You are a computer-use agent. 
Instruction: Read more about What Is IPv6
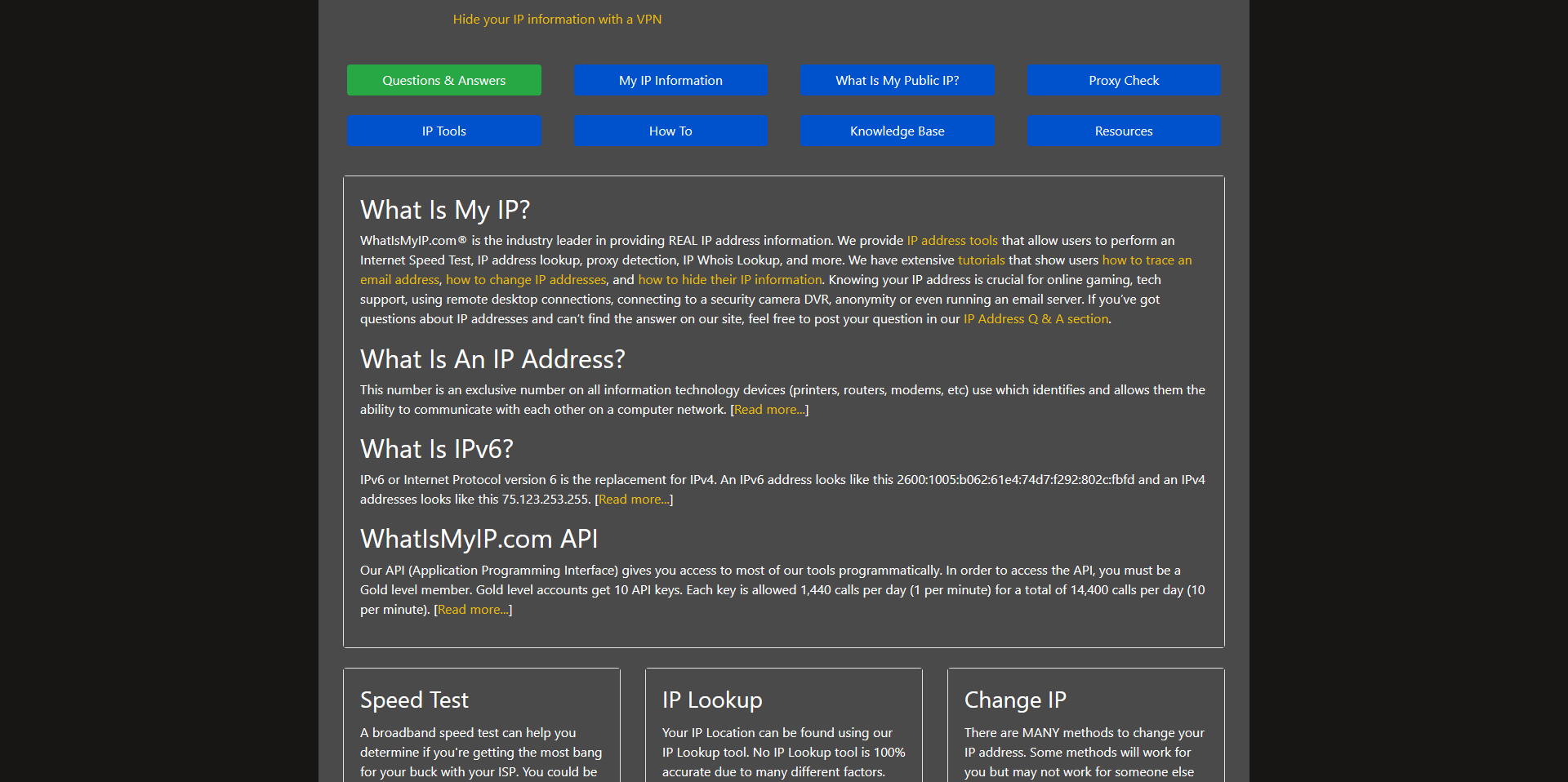pos(634,499)
